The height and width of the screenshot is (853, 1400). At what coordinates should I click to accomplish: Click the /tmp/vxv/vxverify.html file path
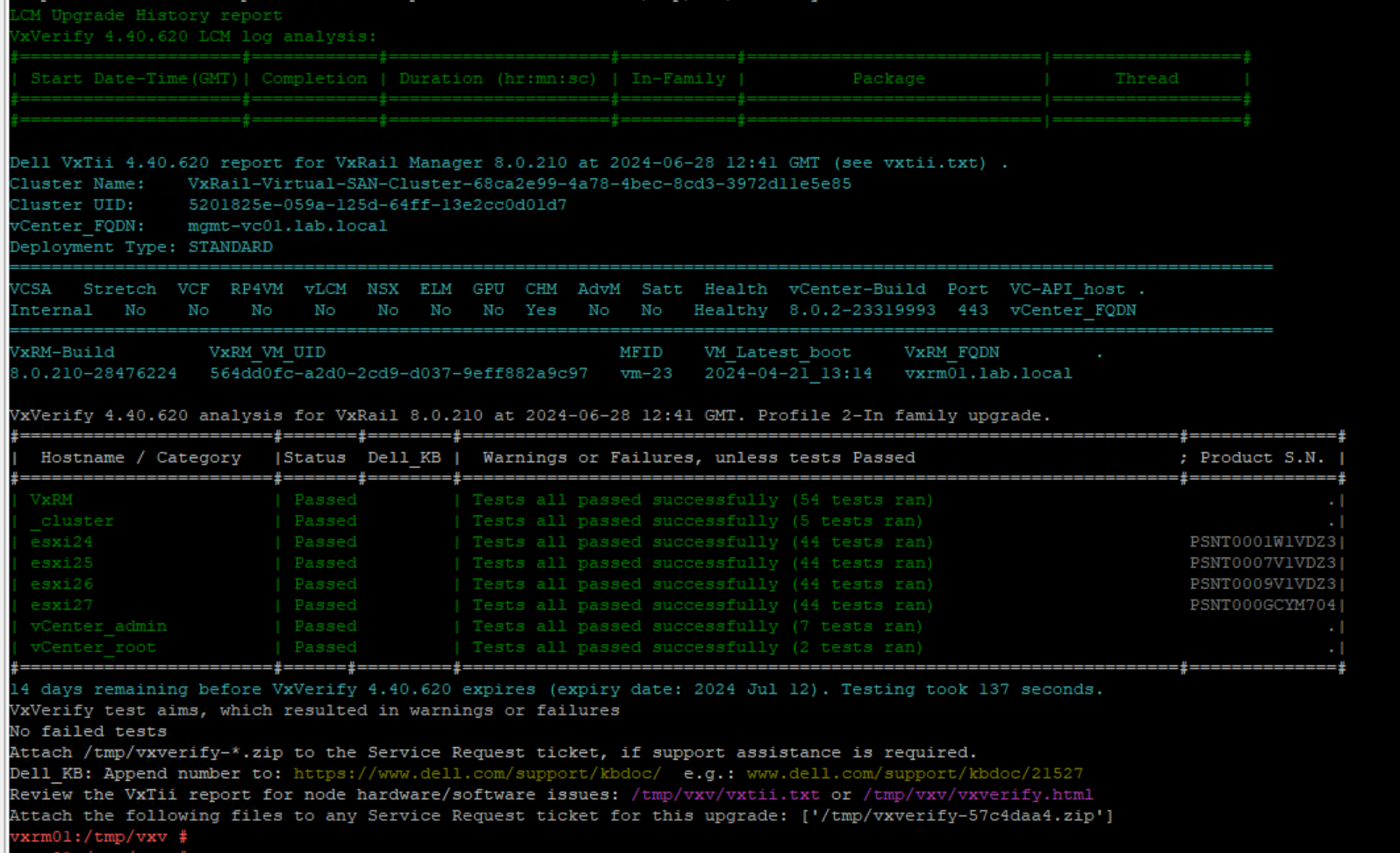pyautogui.click(x=978, y=794)
